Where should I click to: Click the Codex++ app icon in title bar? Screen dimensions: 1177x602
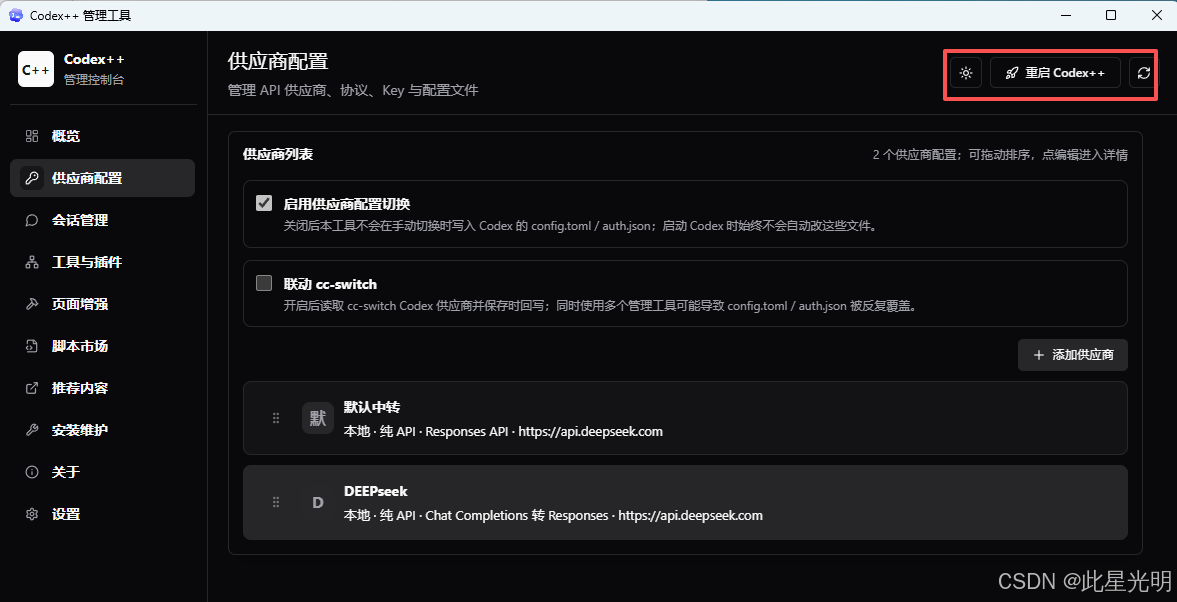(x=15, y=15)
